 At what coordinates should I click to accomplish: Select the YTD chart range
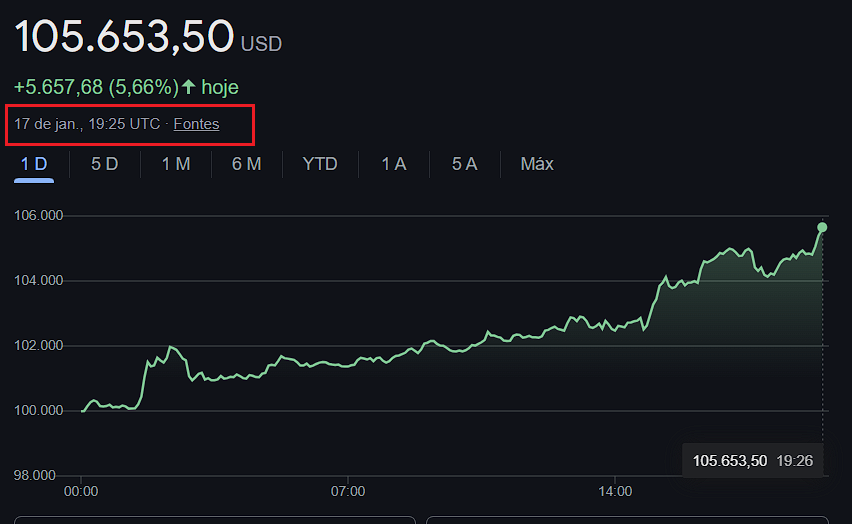pos(320,164)
